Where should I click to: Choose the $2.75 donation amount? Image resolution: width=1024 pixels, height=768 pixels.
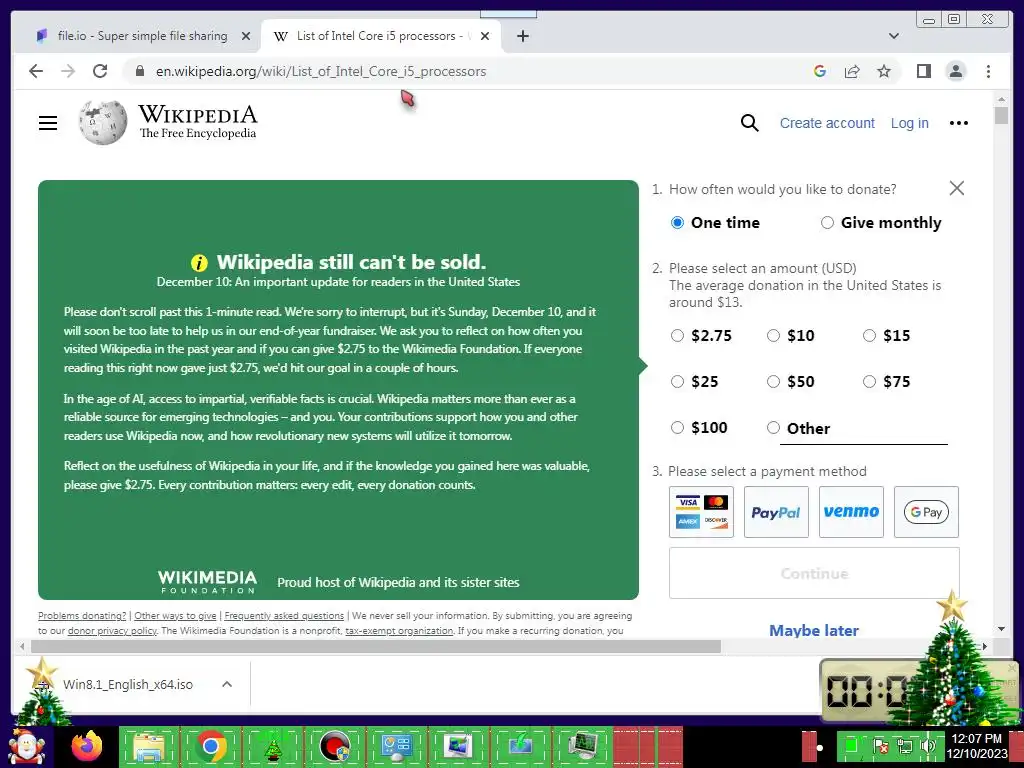click(x=677, y=336)
